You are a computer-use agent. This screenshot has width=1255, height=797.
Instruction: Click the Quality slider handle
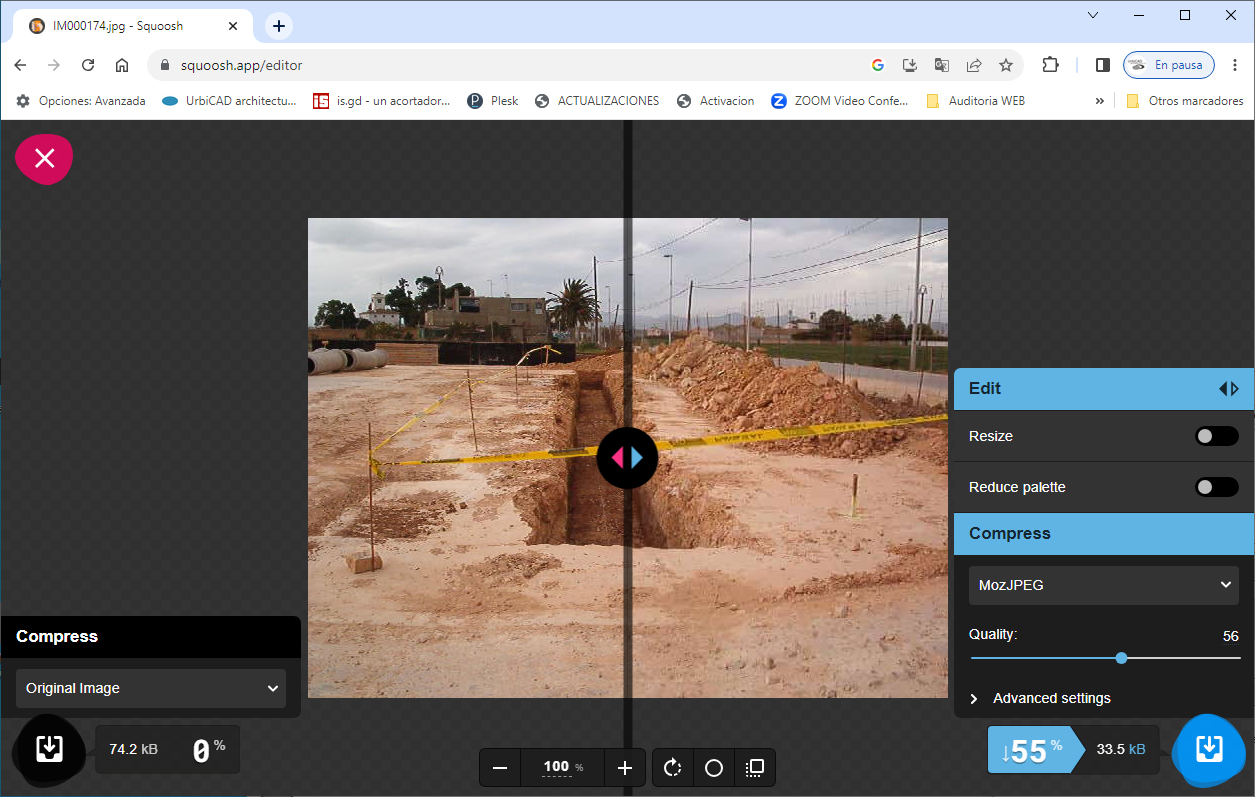coord(1121,658)
